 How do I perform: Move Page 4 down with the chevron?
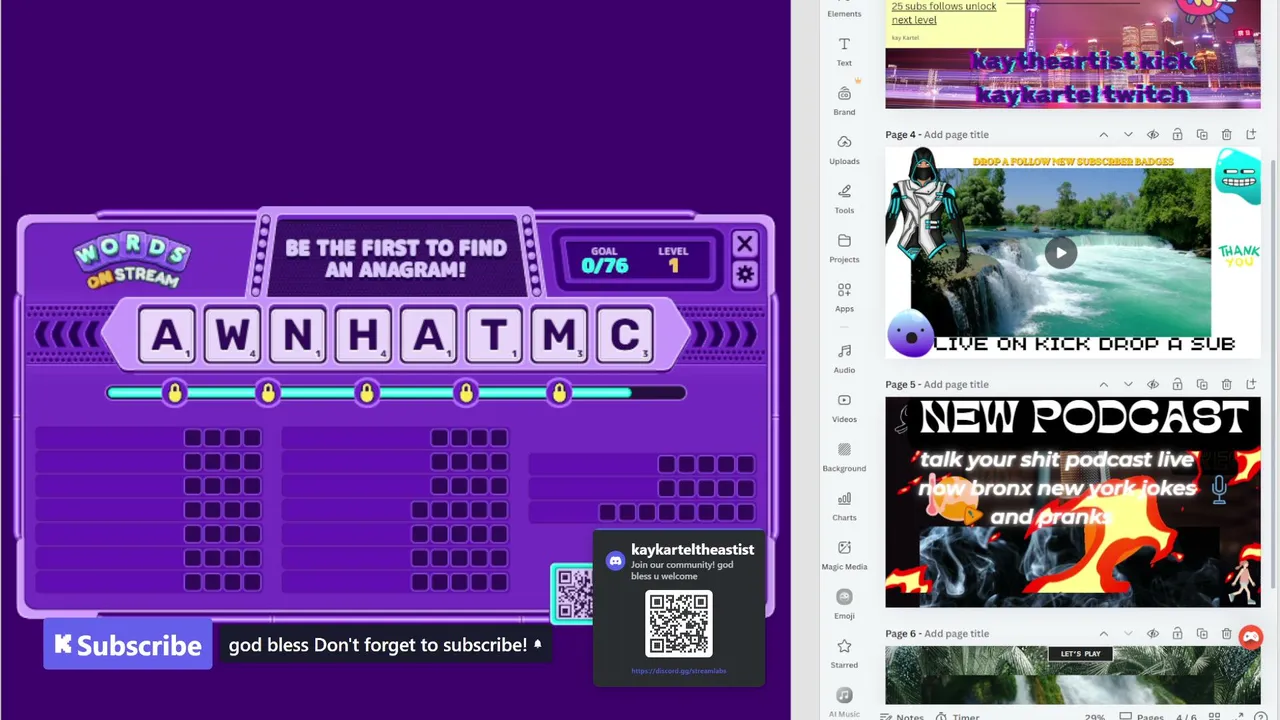tap(1128, 135)
